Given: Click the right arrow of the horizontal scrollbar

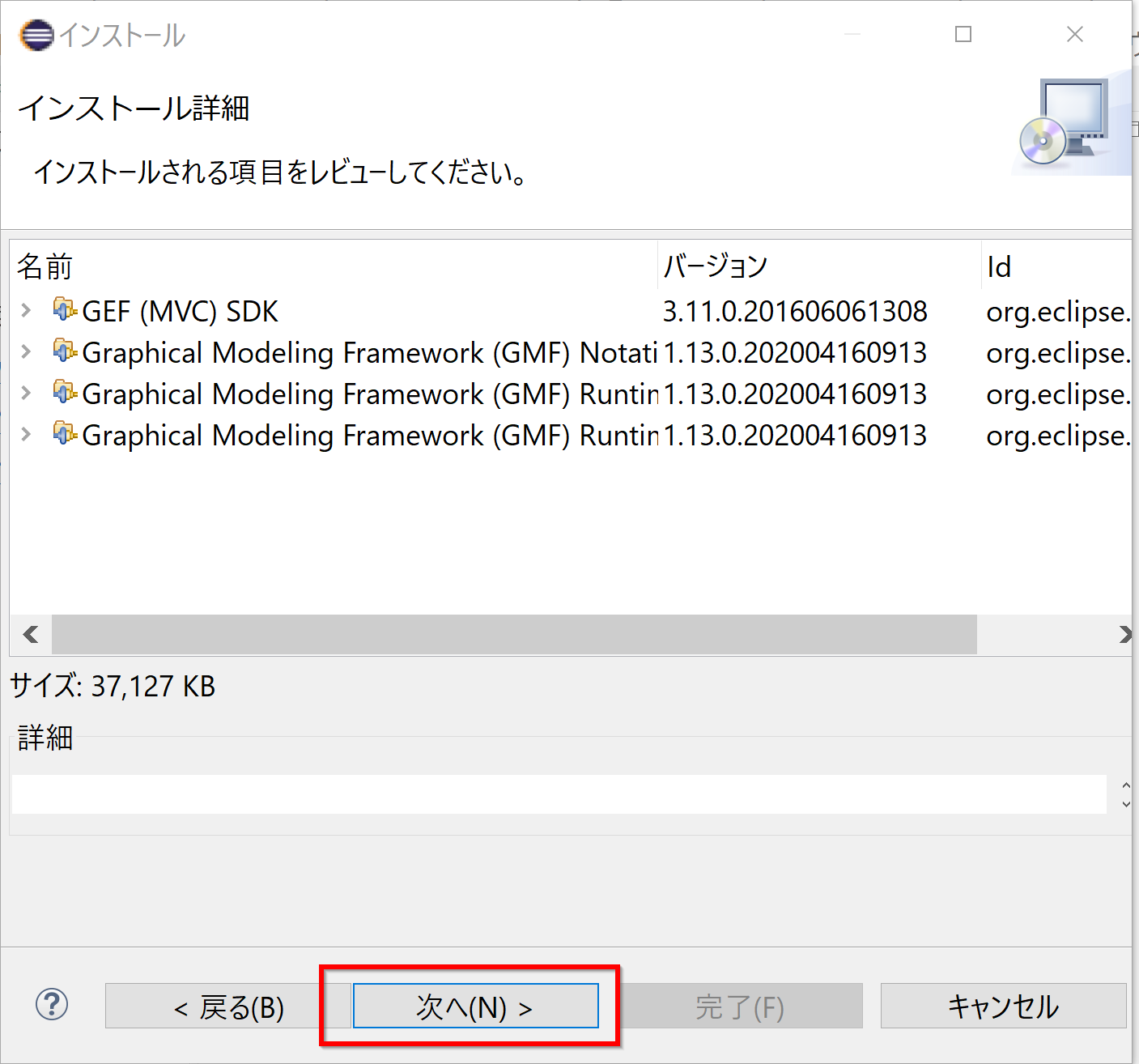Looking at the screenshot, I should tap(1124, 634).
